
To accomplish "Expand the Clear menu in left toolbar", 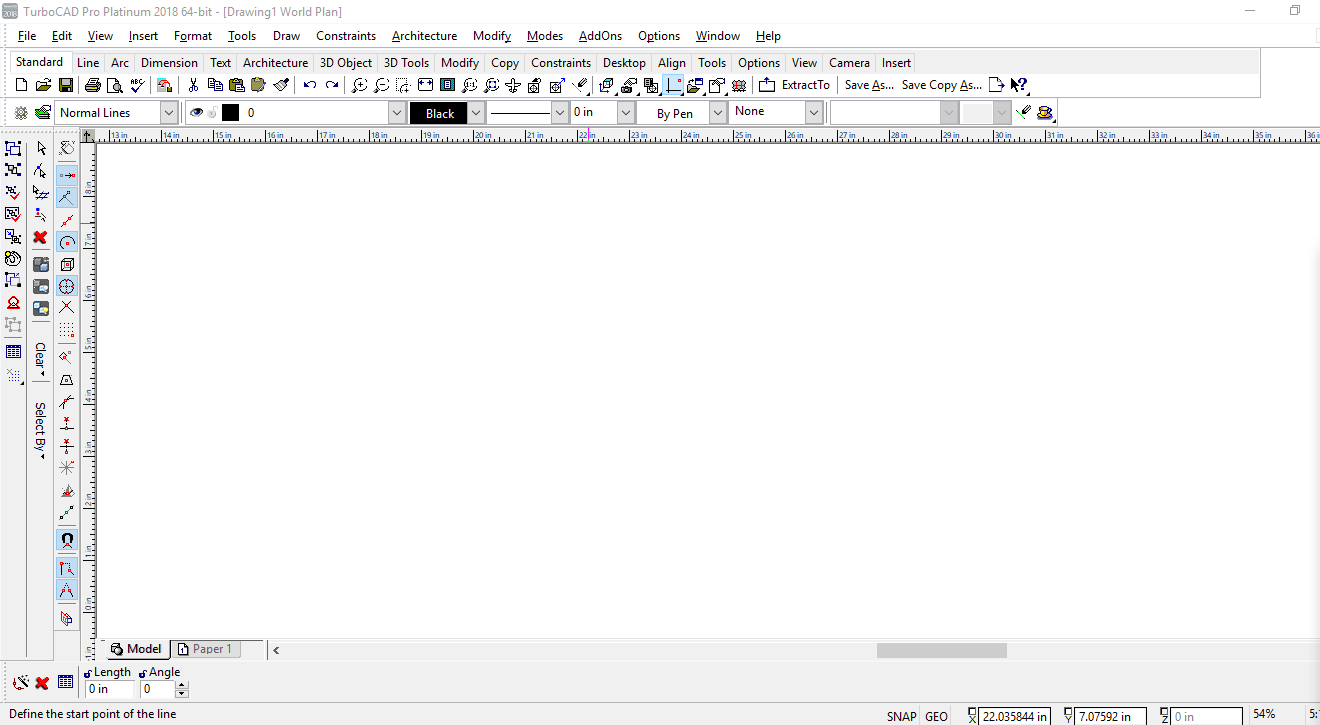I will pyautogui.click(x=40, y=359).
